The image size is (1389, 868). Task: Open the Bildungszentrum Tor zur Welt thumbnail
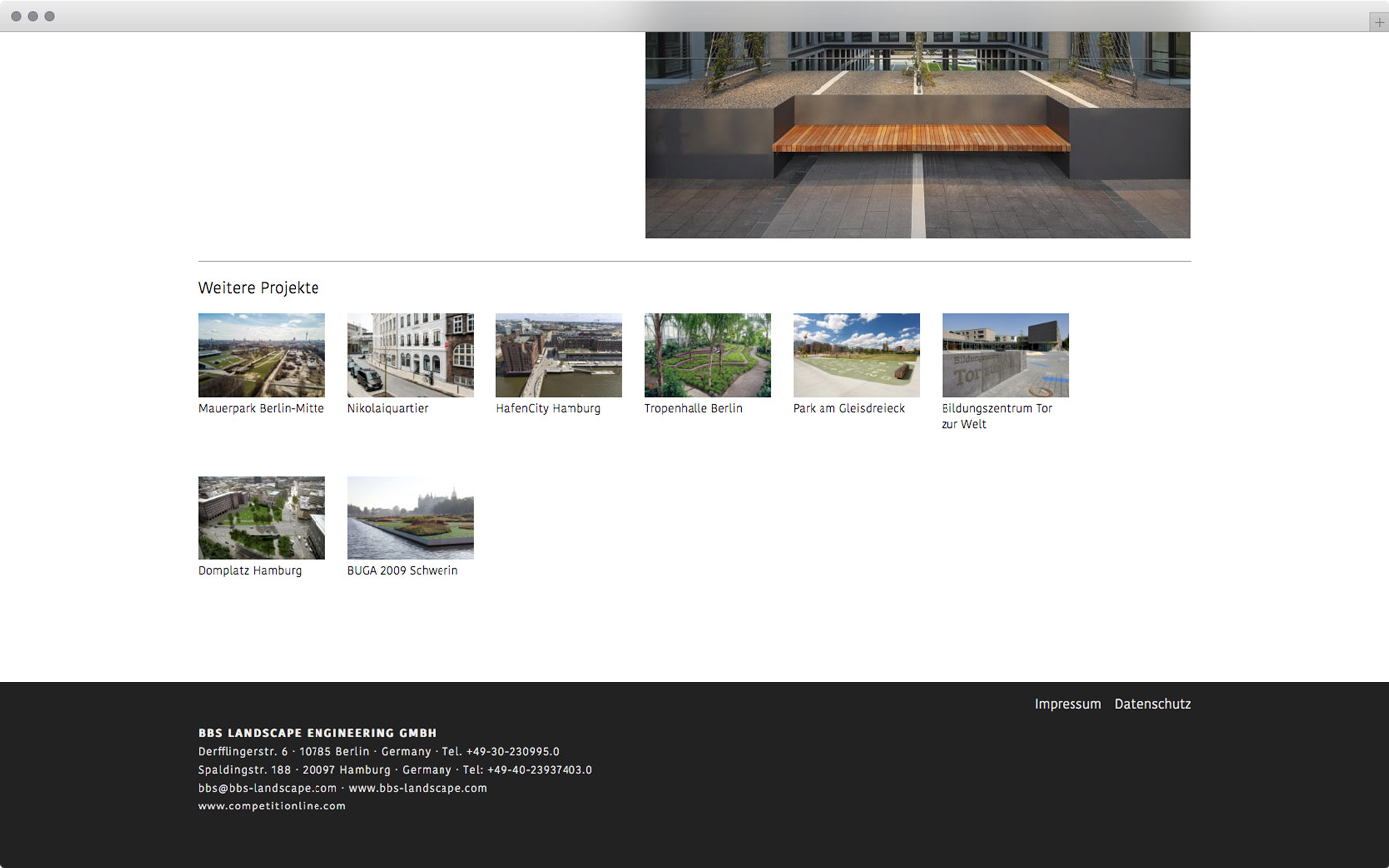(x=1005, y=355)
